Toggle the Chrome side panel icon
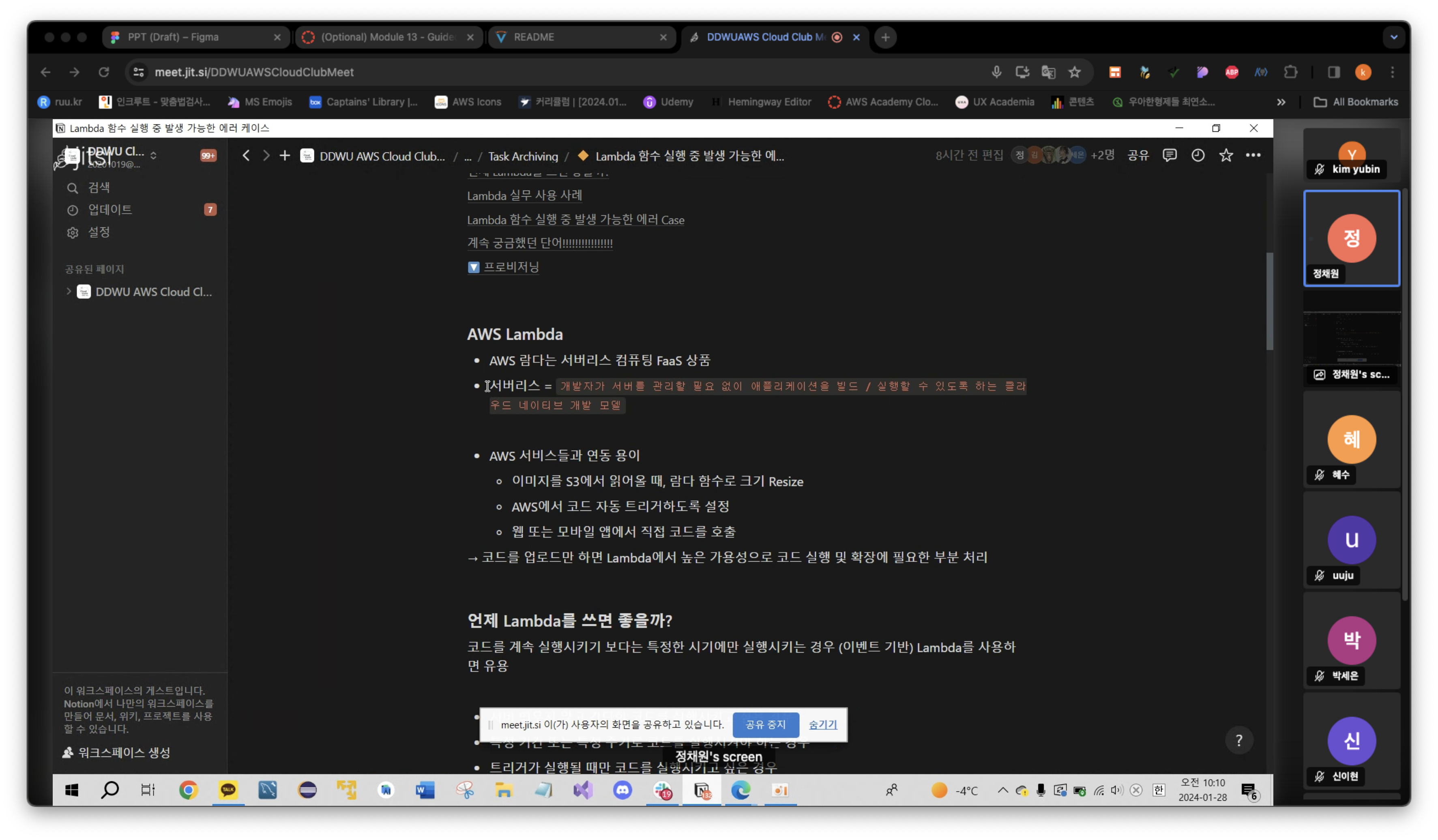This screenshot has width=1438, height=840. (x=1333, y=72)
